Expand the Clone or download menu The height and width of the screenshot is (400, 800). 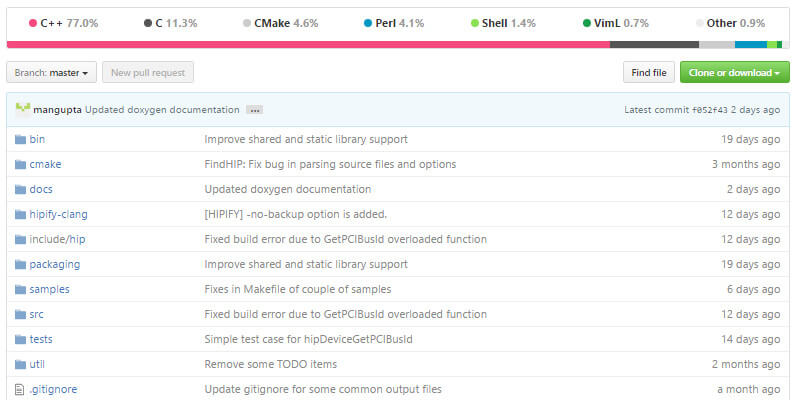click(x=734, y=72)
